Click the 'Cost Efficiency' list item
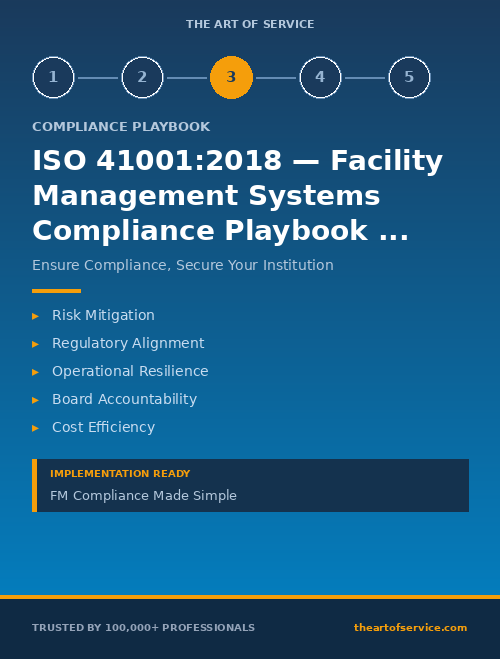The image size is (500, 659). (103, 427)
